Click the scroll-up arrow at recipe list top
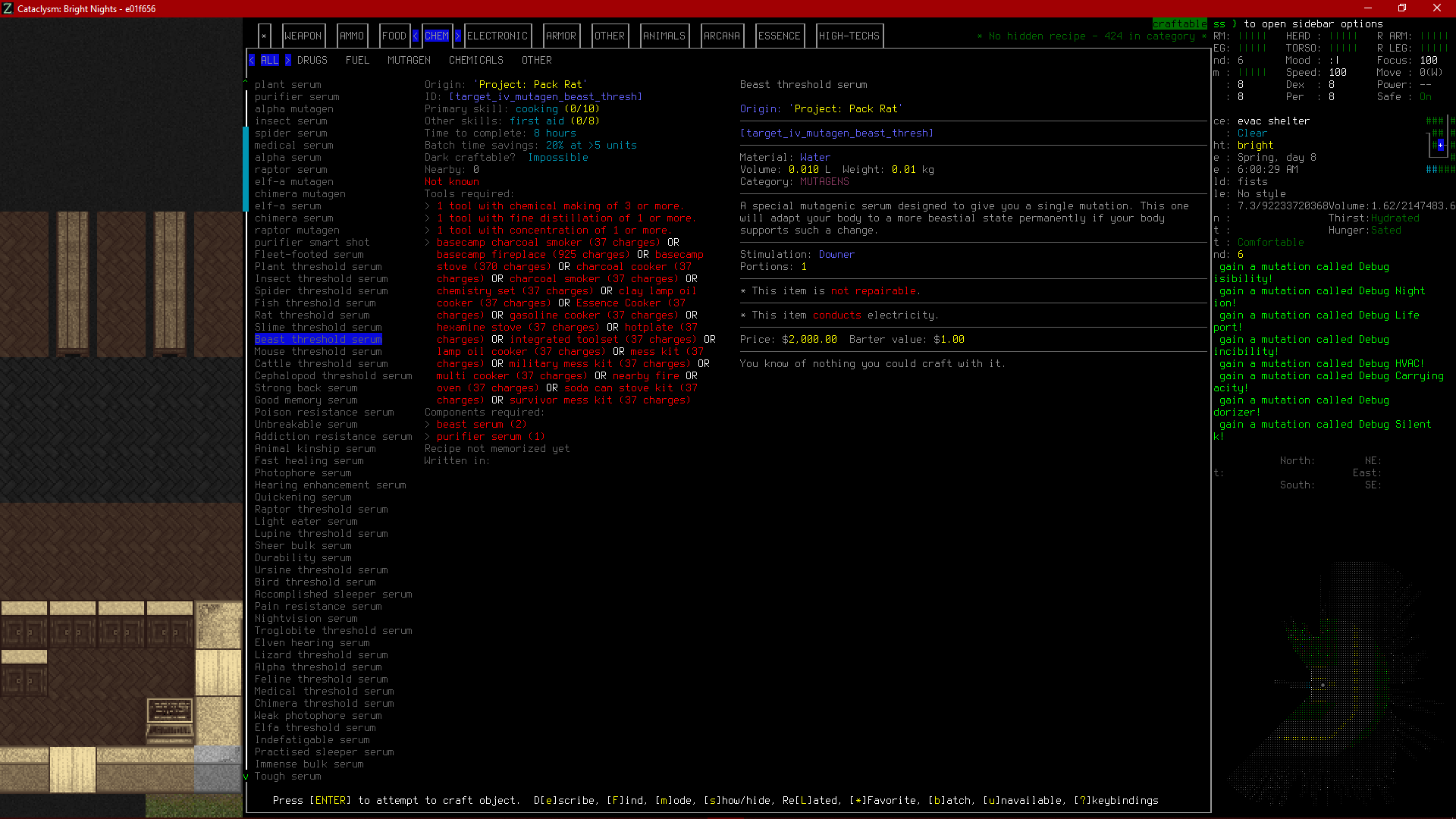 [x=246, y=81]
